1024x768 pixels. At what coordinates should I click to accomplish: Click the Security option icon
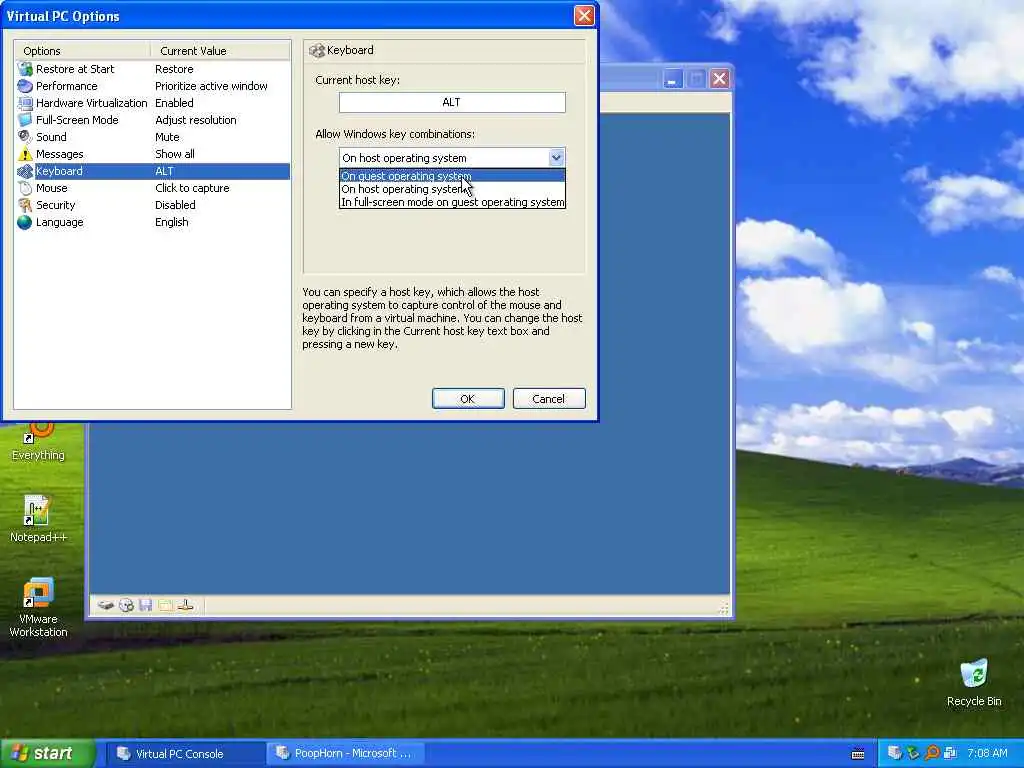[x=25, y=205]
